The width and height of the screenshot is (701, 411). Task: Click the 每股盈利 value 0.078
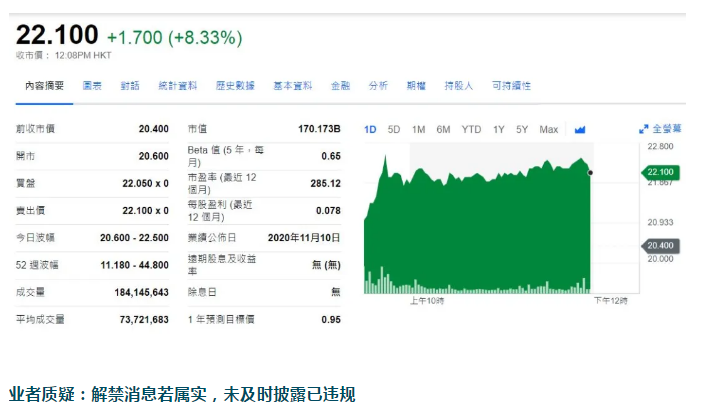pyautogui.click(x=328, y=211)
